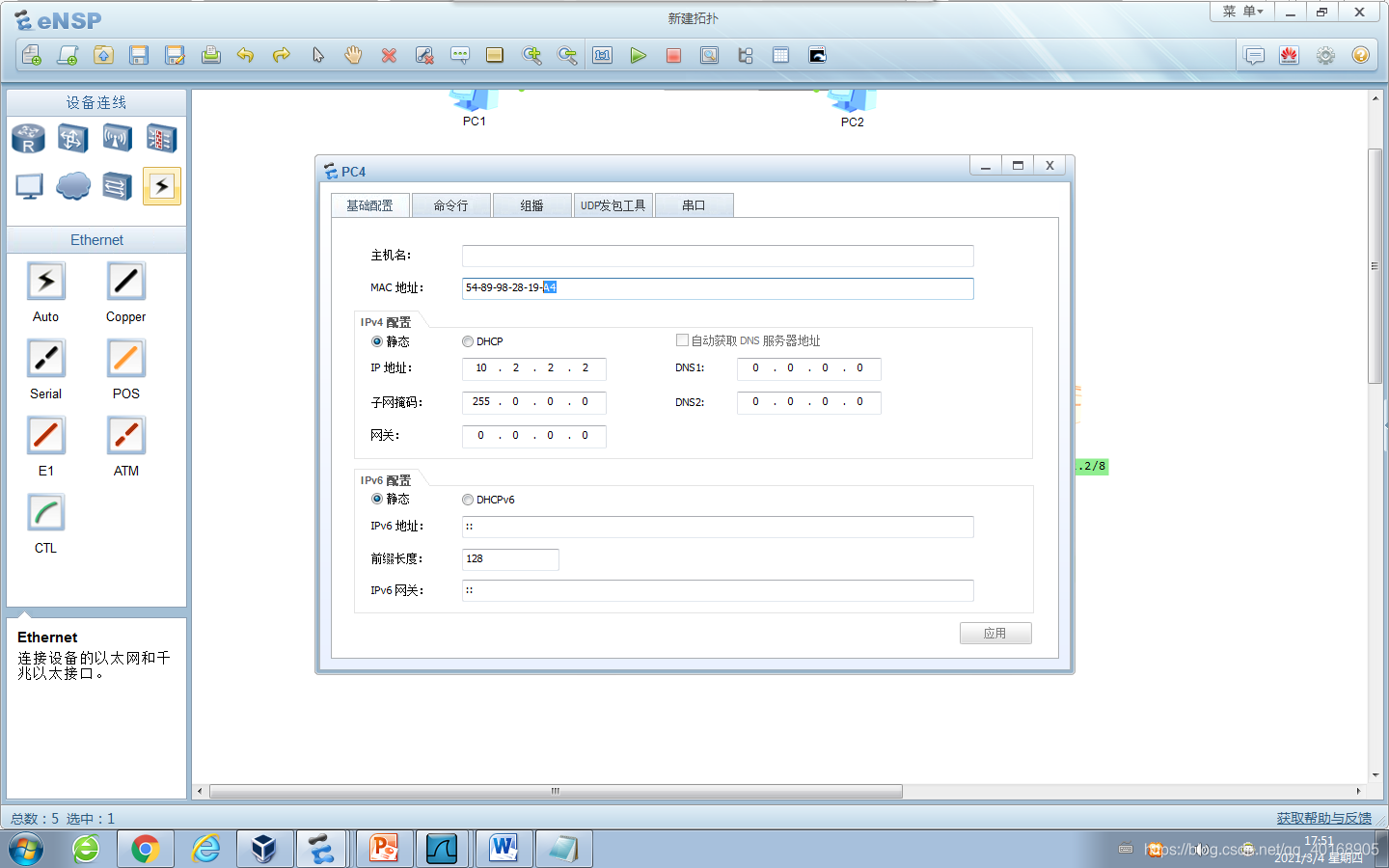Switch to the 串口 tab
The height and width of the screenshot is (868, 1389).
[694, 205]
